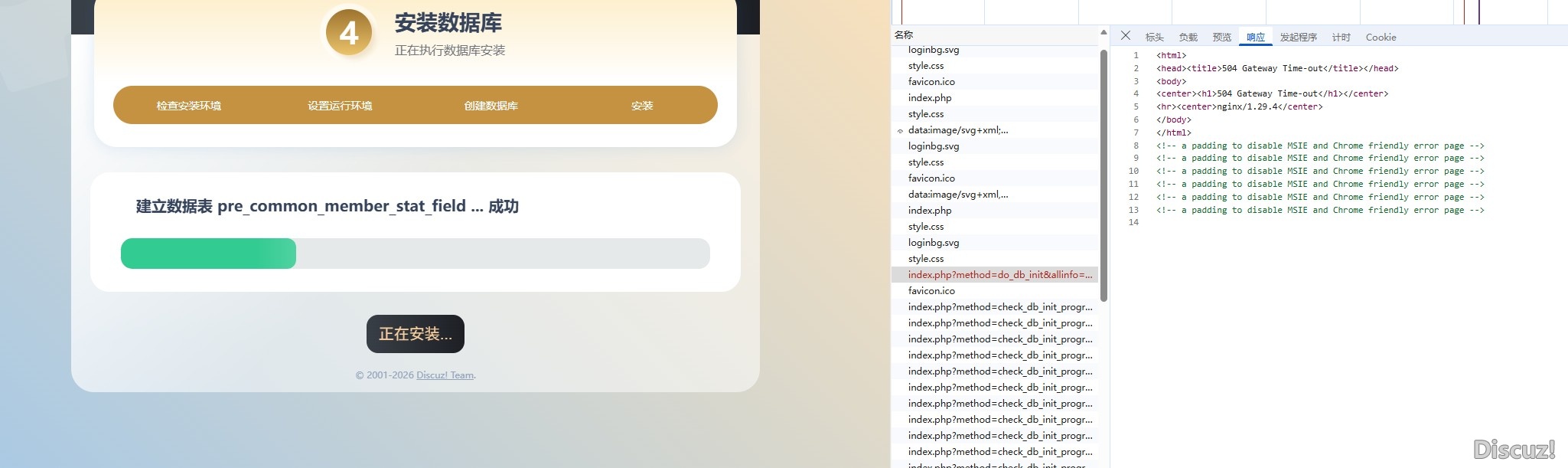Image resolution: width=1568 pixels, height=468 pixels.
Task: Click the green installation progress bar
Action: [x=208, y=254]
